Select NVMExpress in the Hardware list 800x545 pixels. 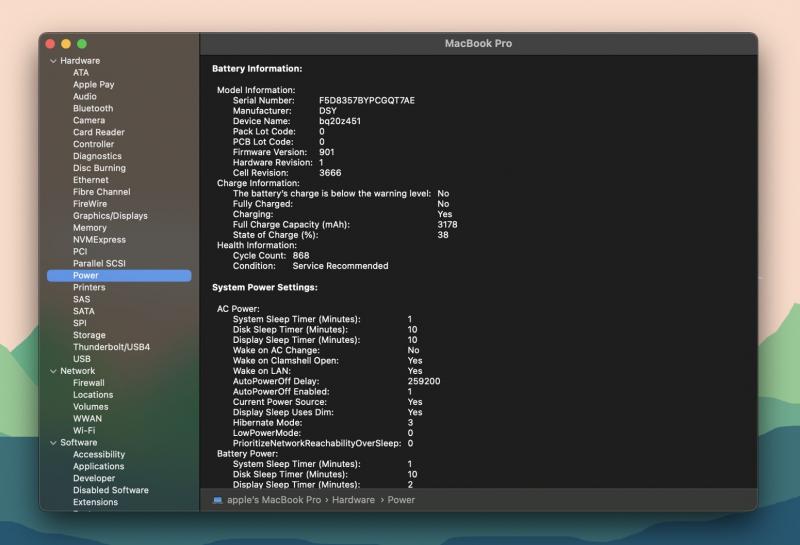99,240
